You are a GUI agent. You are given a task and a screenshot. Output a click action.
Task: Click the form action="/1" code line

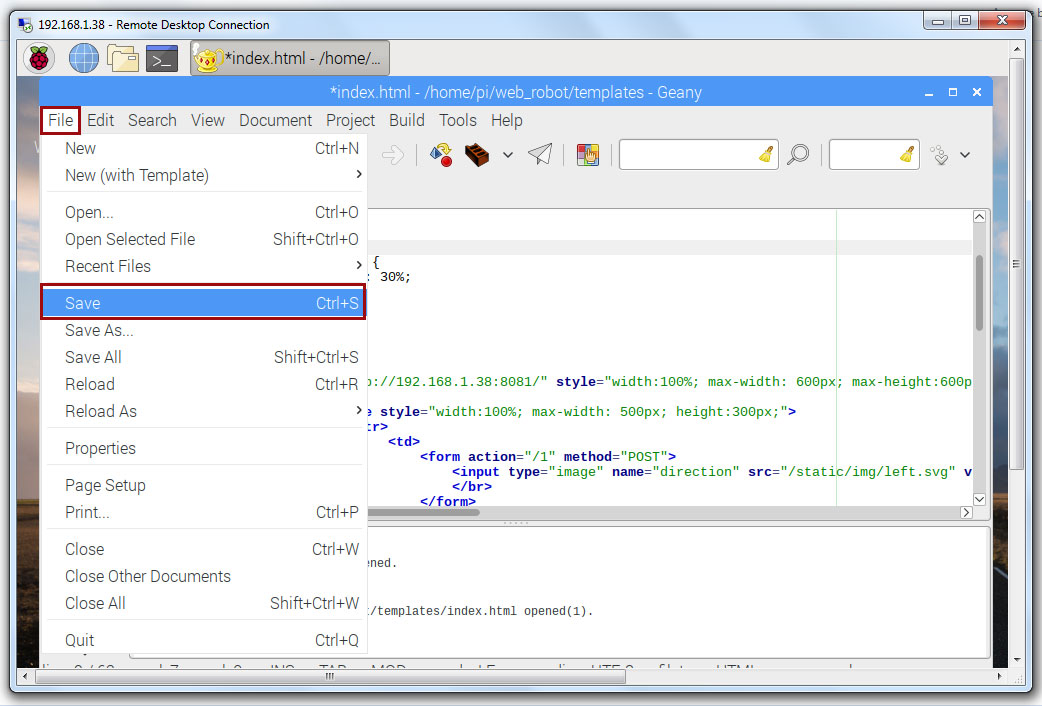(548, 457)
